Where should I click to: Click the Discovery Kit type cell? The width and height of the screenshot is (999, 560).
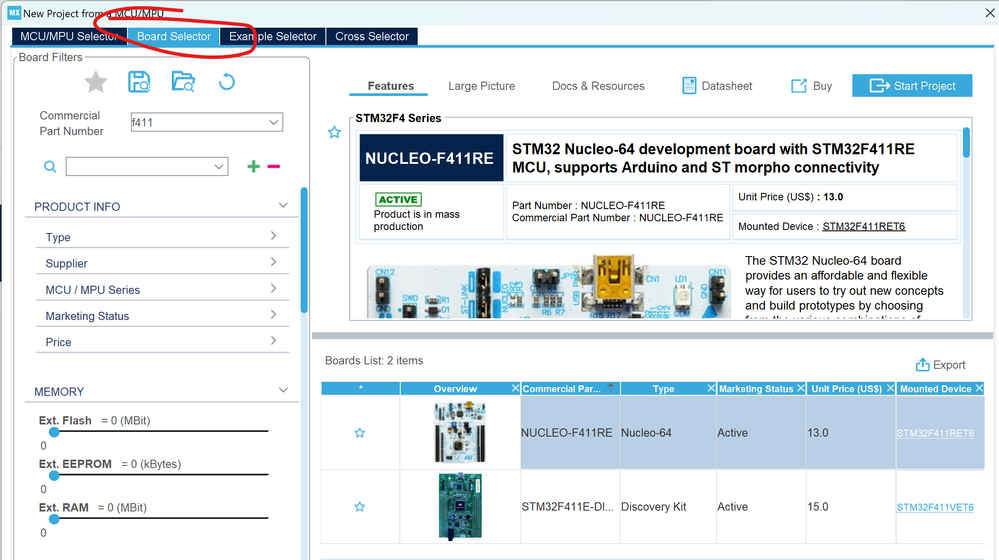pos(667,507)
